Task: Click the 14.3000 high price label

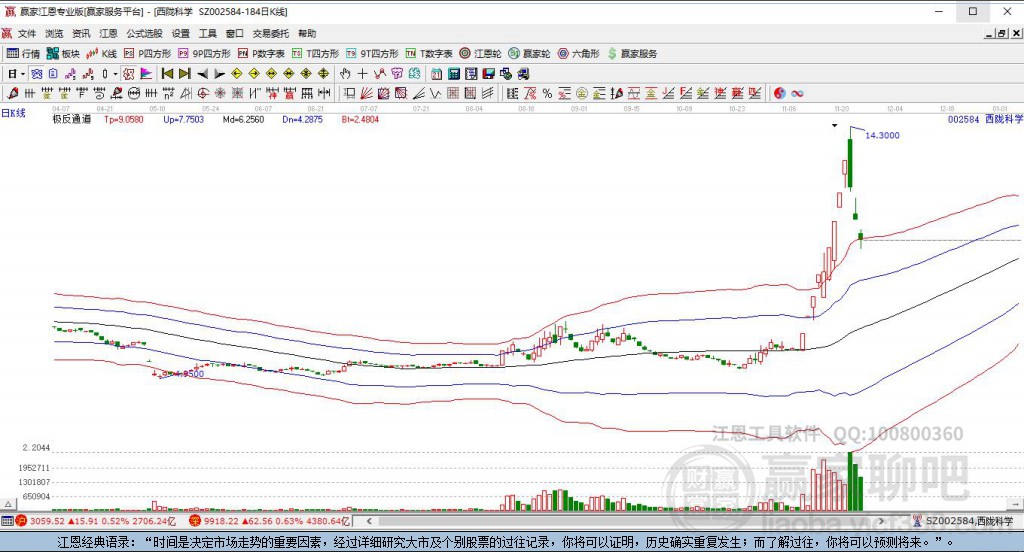Action: [x=882, y=135]
